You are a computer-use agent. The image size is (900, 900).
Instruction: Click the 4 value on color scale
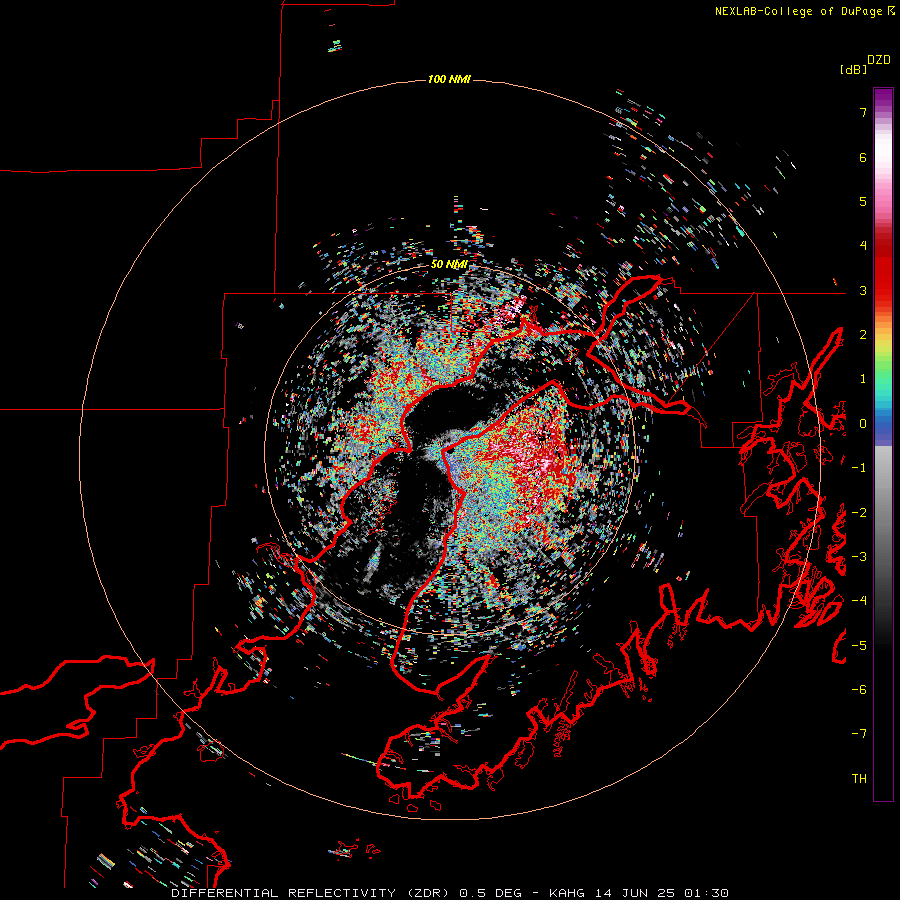(863, 246)
